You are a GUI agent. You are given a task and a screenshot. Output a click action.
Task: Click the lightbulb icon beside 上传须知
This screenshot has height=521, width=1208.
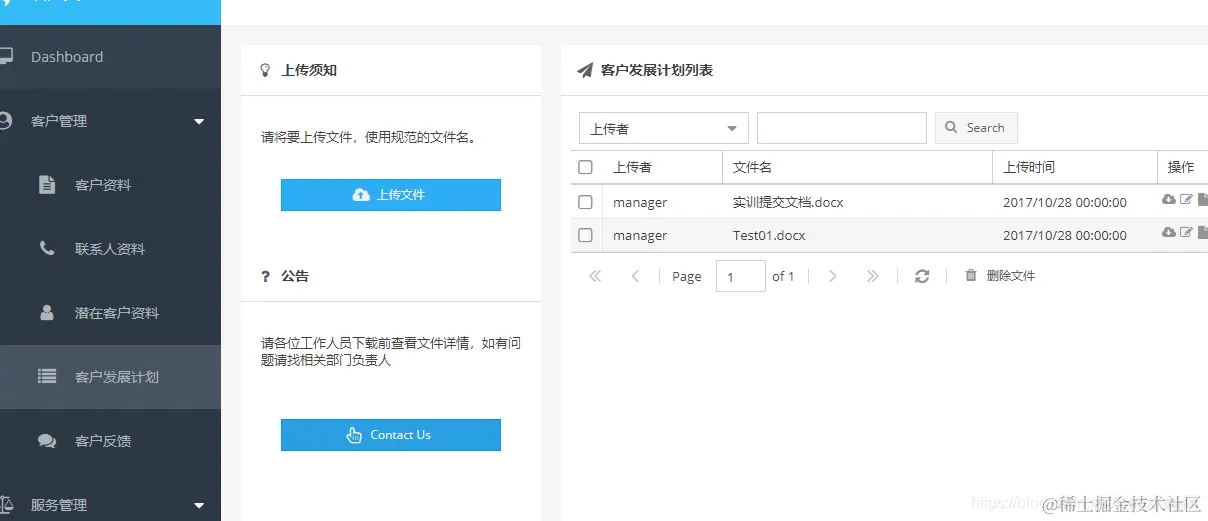tap(266, 70)
